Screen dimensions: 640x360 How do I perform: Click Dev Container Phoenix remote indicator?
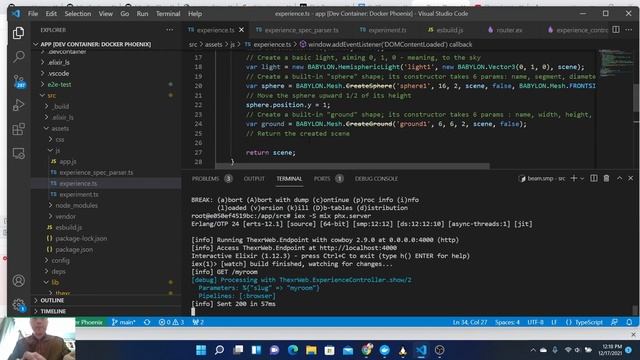tap(92, 322)
